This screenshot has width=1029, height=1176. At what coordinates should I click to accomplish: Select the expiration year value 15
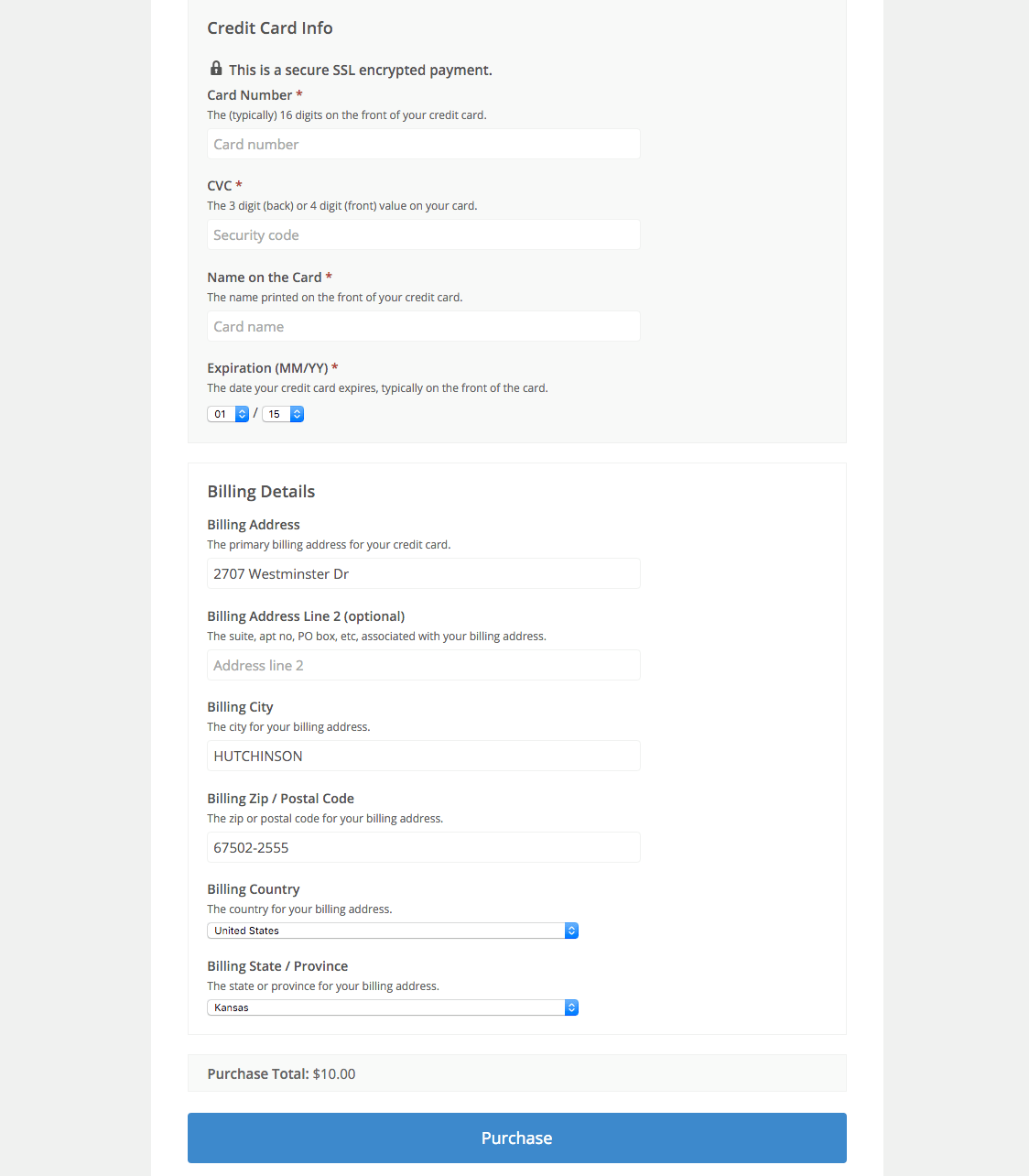click(276, 413)
